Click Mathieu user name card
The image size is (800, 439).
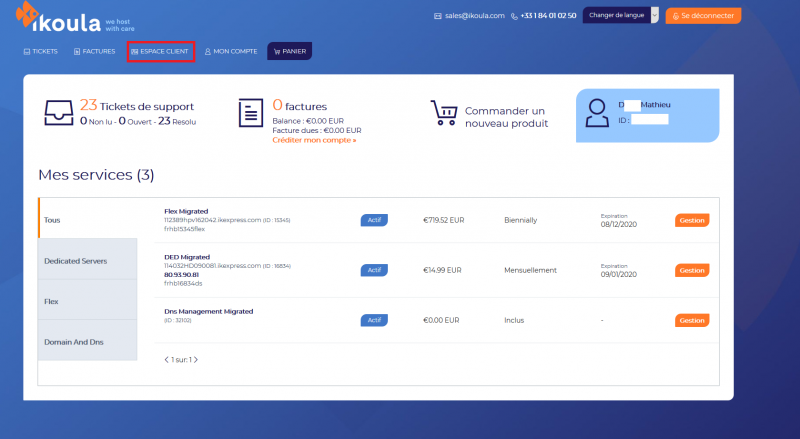coord(647,115)
